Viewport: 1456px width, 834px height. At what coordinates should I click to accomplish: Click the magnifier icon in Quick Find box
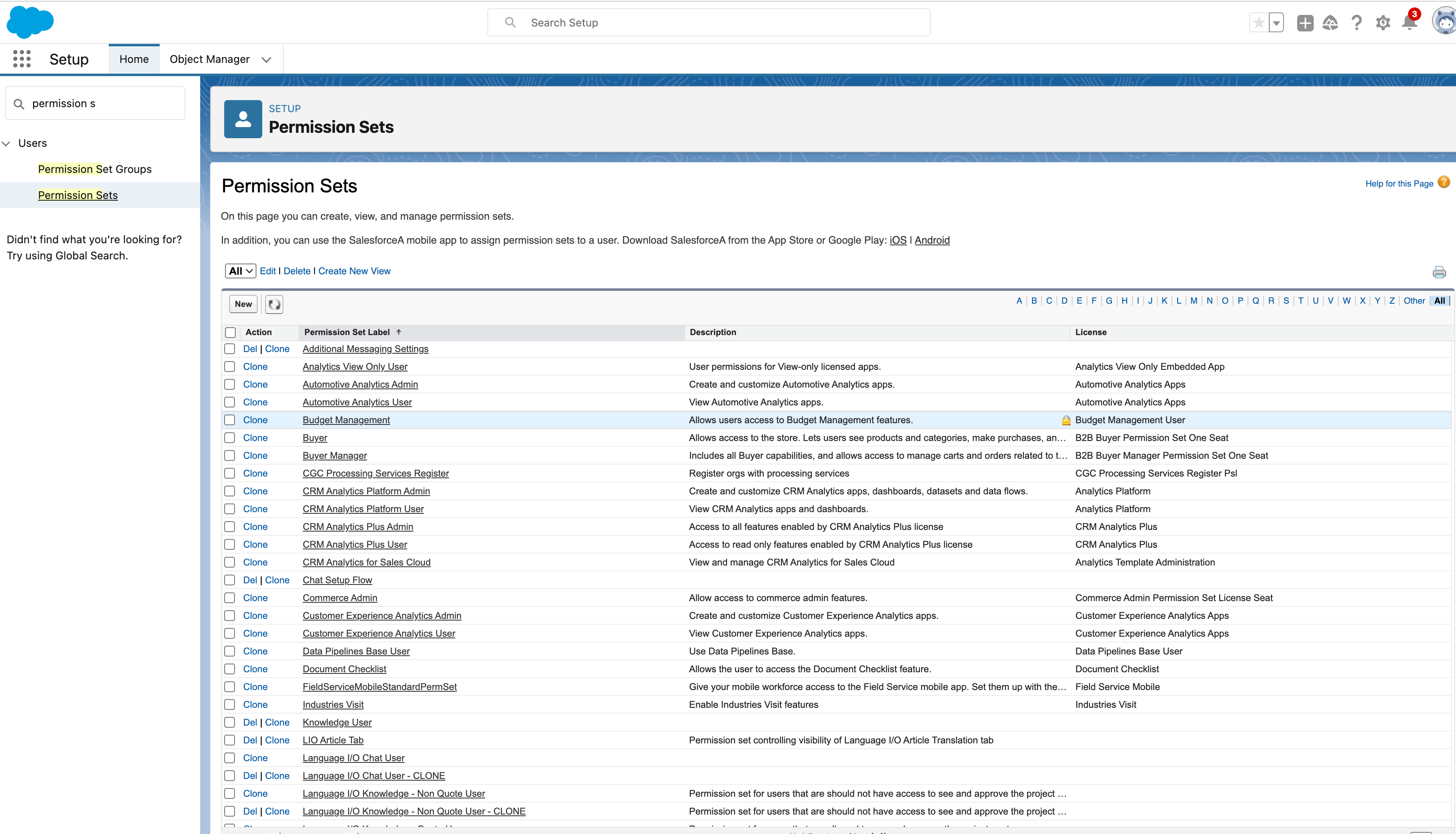click(19, 104)
